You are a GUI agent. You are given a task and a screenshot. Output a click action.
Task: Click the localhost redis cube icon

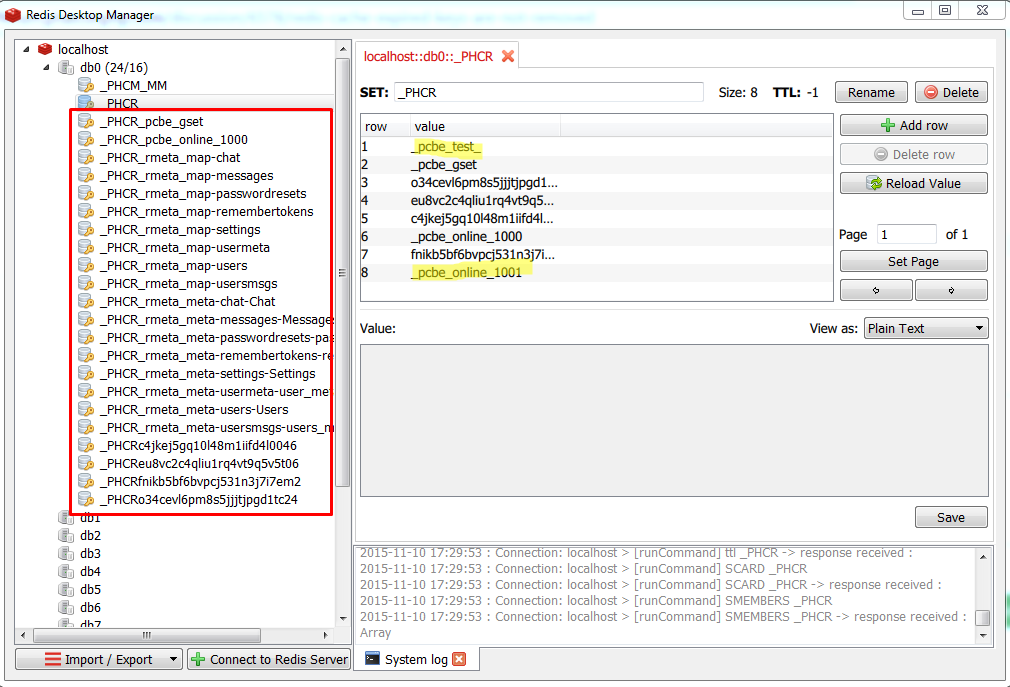44,48
